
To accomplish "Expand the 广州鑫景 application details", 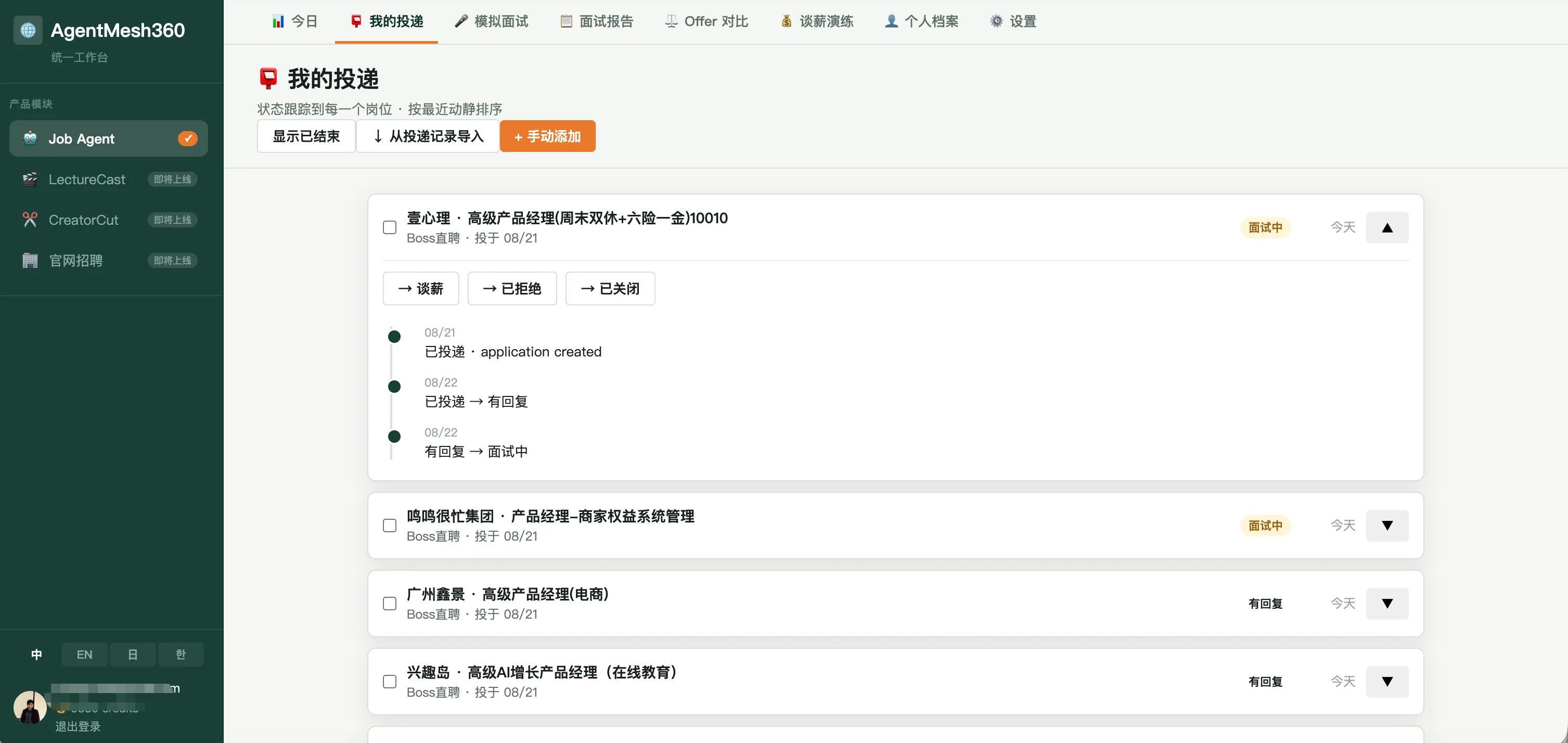I will pyautogui.click(x=1387, y=604).
